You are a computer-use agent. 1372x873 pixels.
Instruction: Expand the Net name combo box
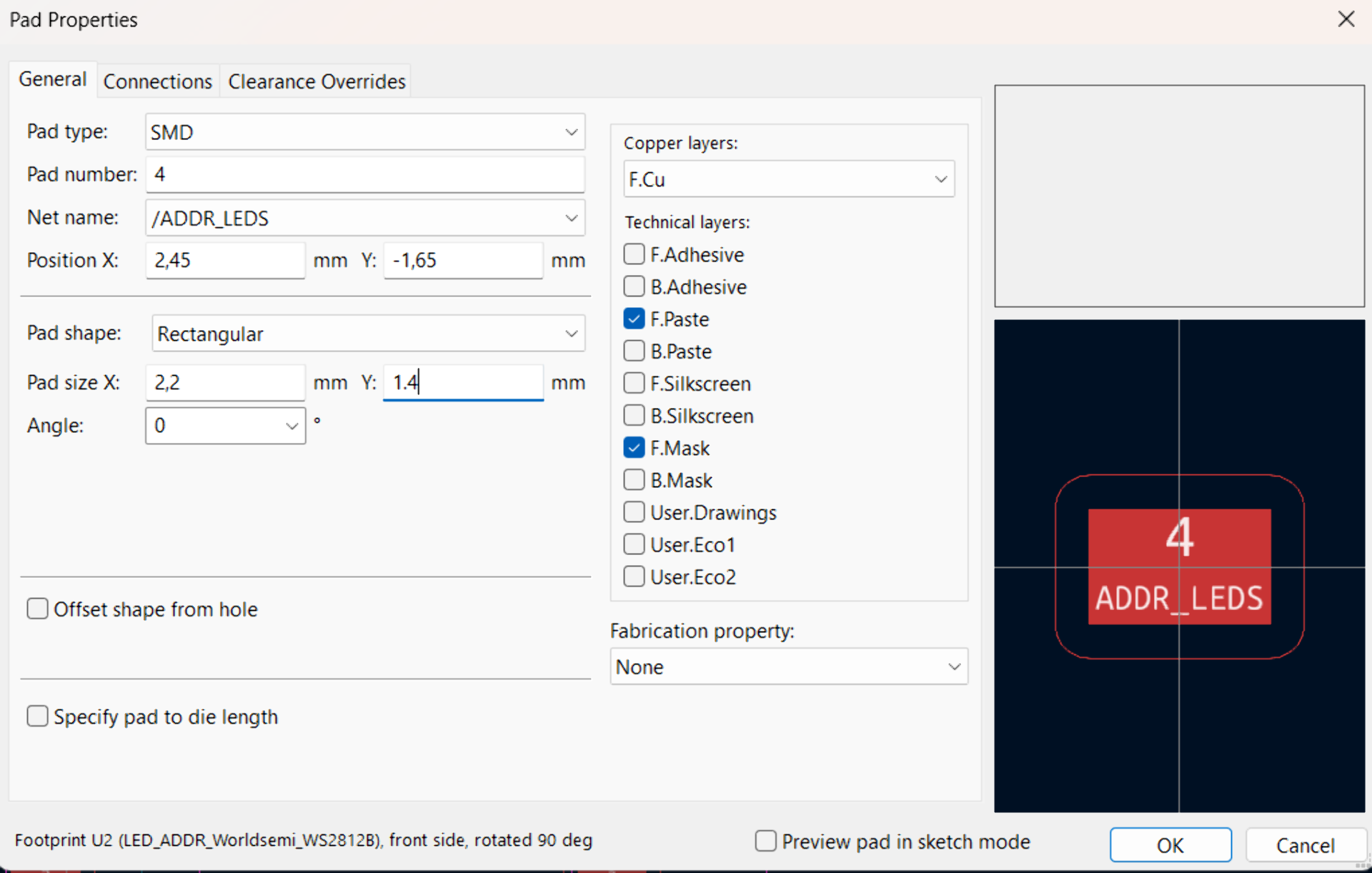[x=570, y=218]
